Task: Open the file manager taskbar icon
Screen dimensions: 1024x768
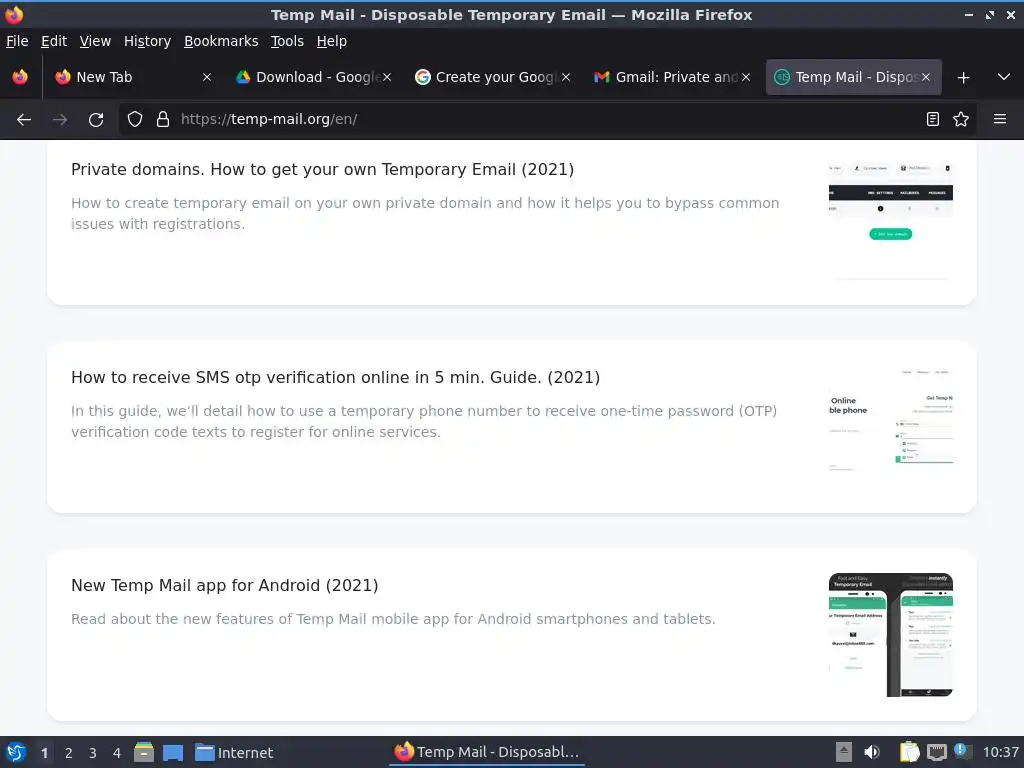Action: (x=144, y=752)
